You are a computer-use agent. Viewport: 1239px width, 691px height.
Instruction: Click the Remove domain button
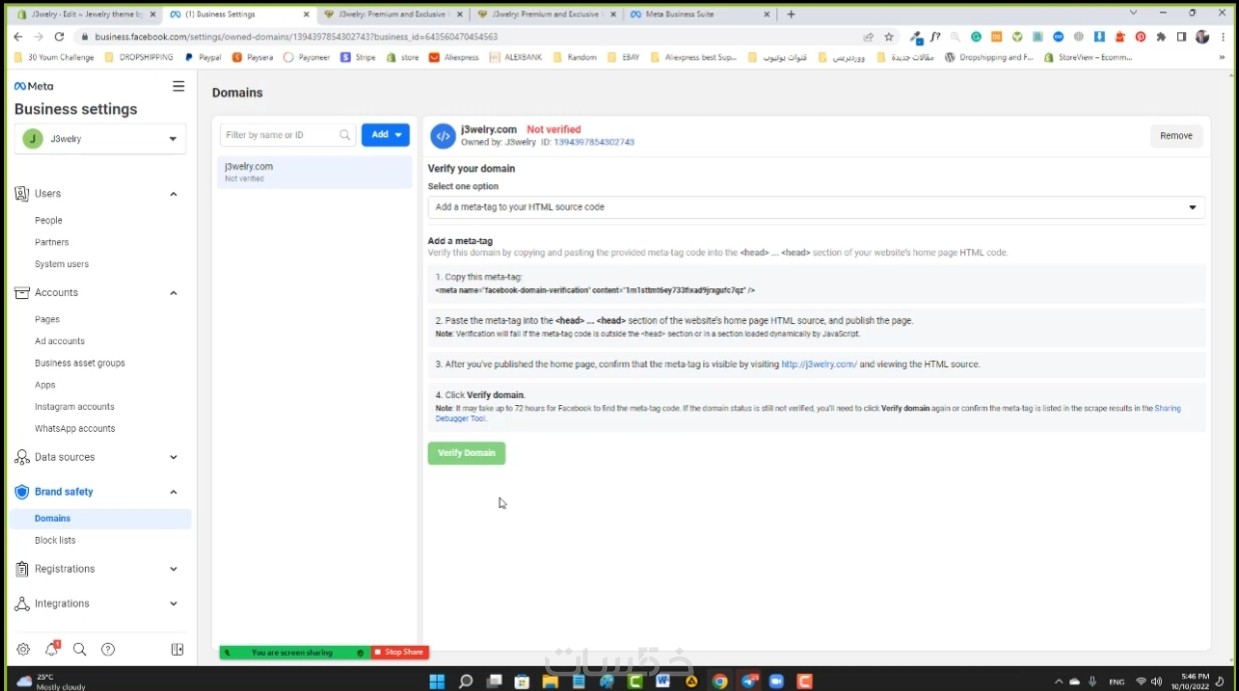(x=1176, y=136)
